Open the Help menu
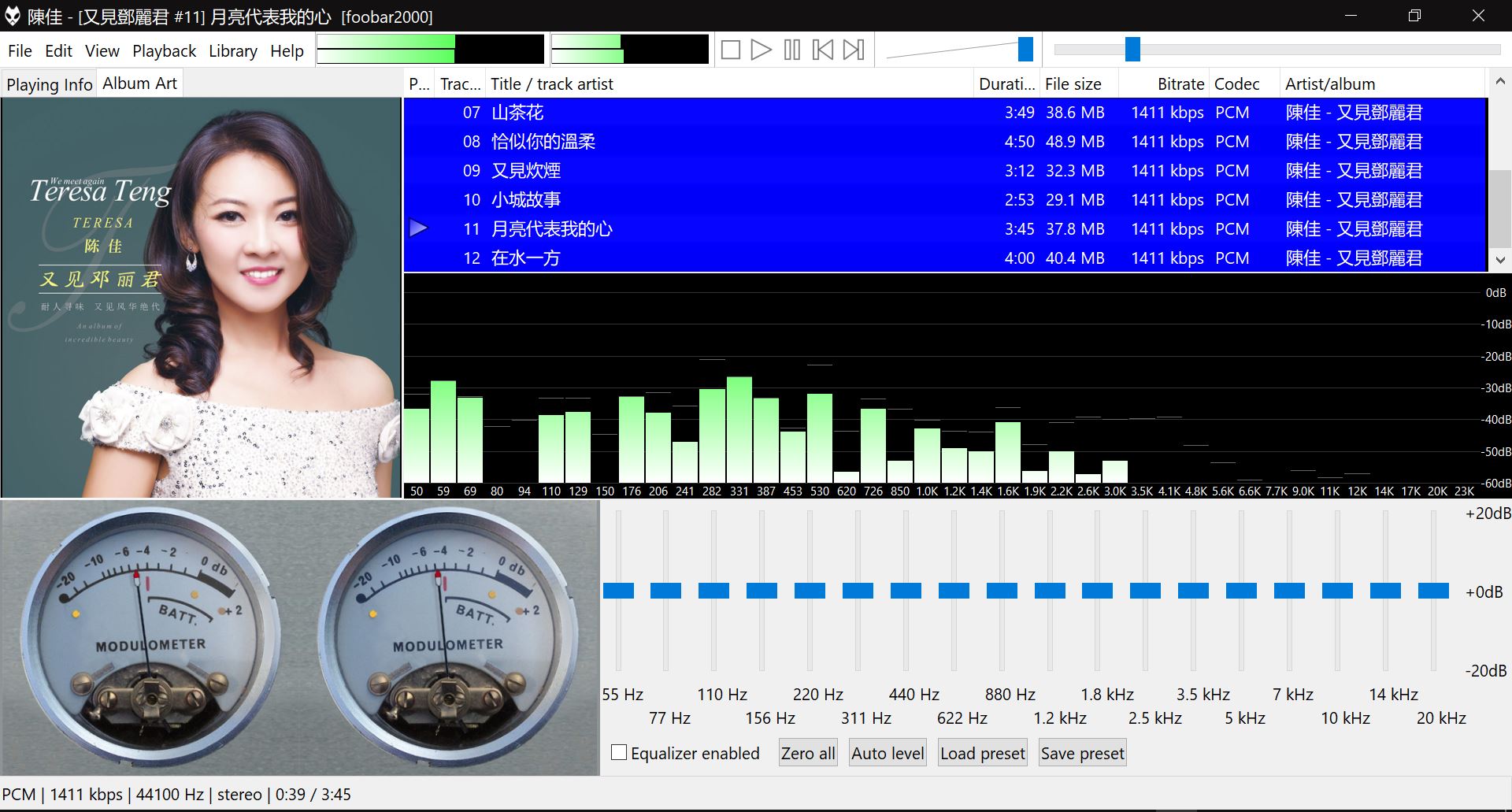The width and height of the screenshot is (1512, 812). click(287, 51)
